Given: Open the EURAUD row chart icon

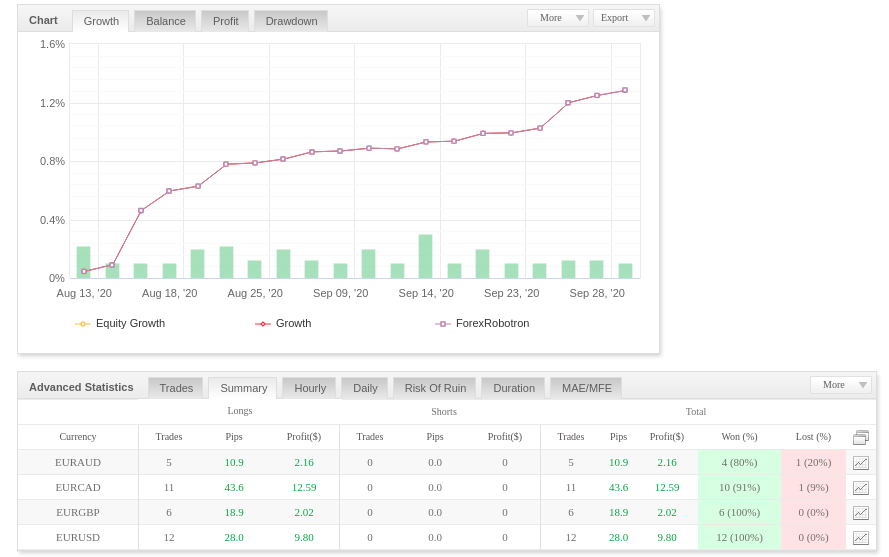Looking at the screenshot, I should pos(861,463).
